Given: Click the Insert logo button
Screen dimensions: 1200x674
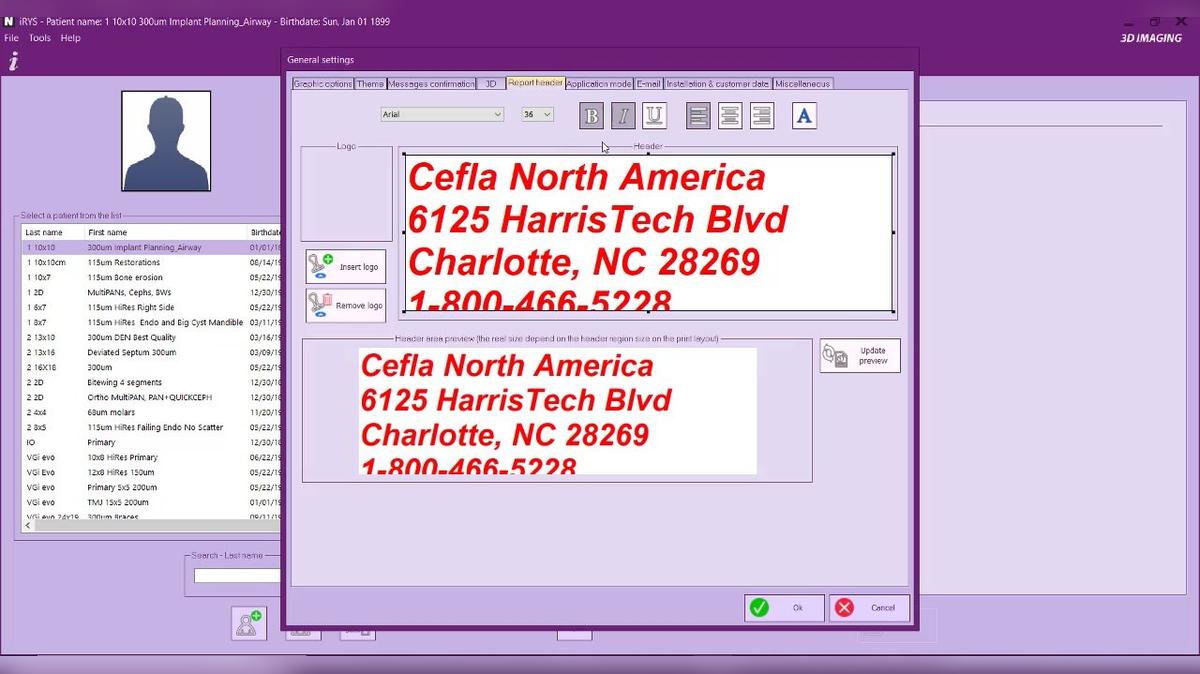Looking at the screenshot, I should [345, 267].
